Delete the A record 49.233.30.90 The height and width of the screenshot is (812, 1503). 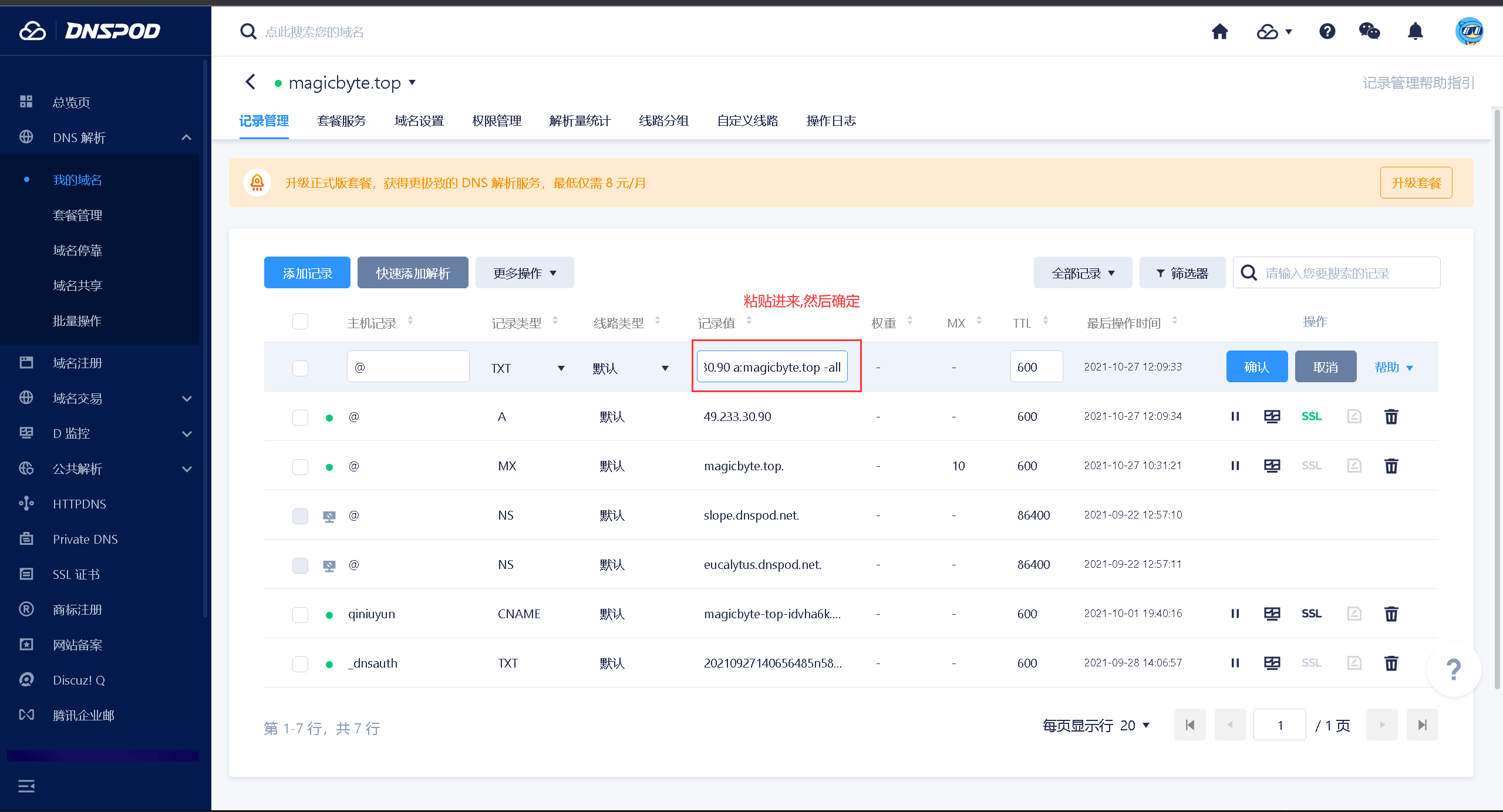[1391, 416]
